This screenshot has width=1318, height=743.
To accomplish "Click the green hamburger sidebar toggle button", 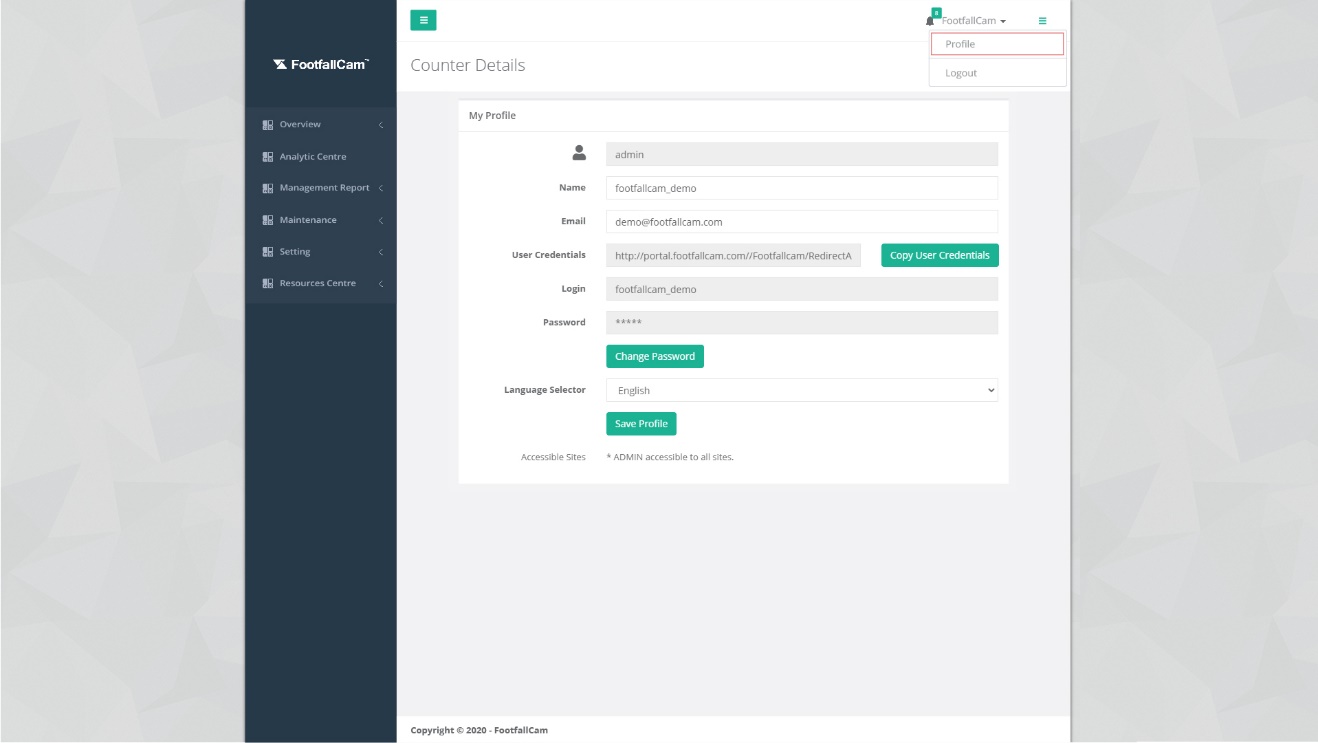I will point(423,20).
